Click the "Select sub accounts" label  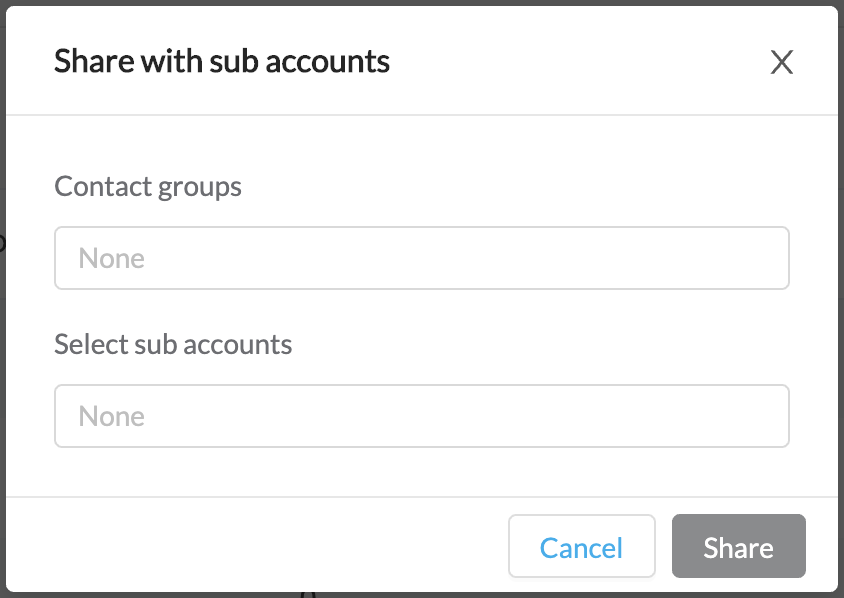(x=173, y=345)
